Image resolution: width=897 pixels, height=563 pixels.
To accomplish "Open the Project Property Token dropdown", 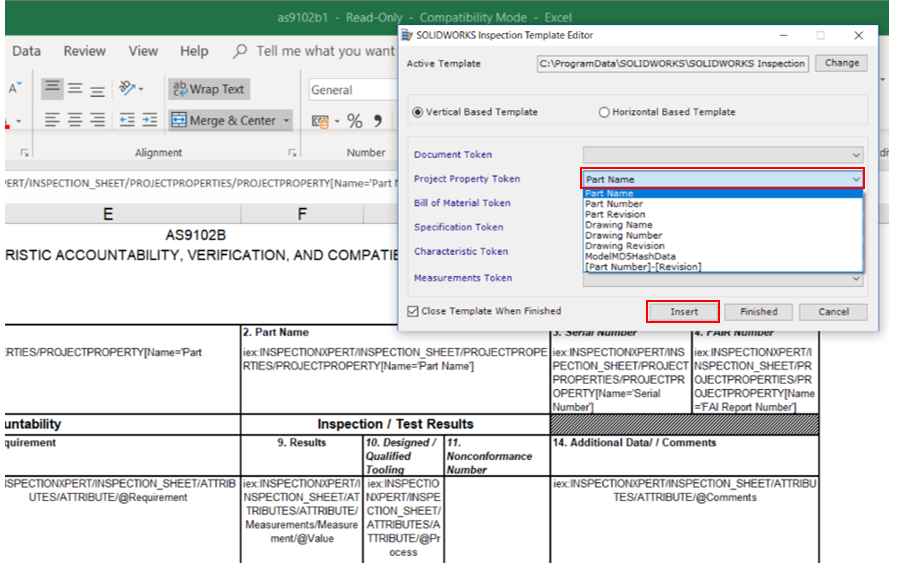I will [x=723, y=179].
